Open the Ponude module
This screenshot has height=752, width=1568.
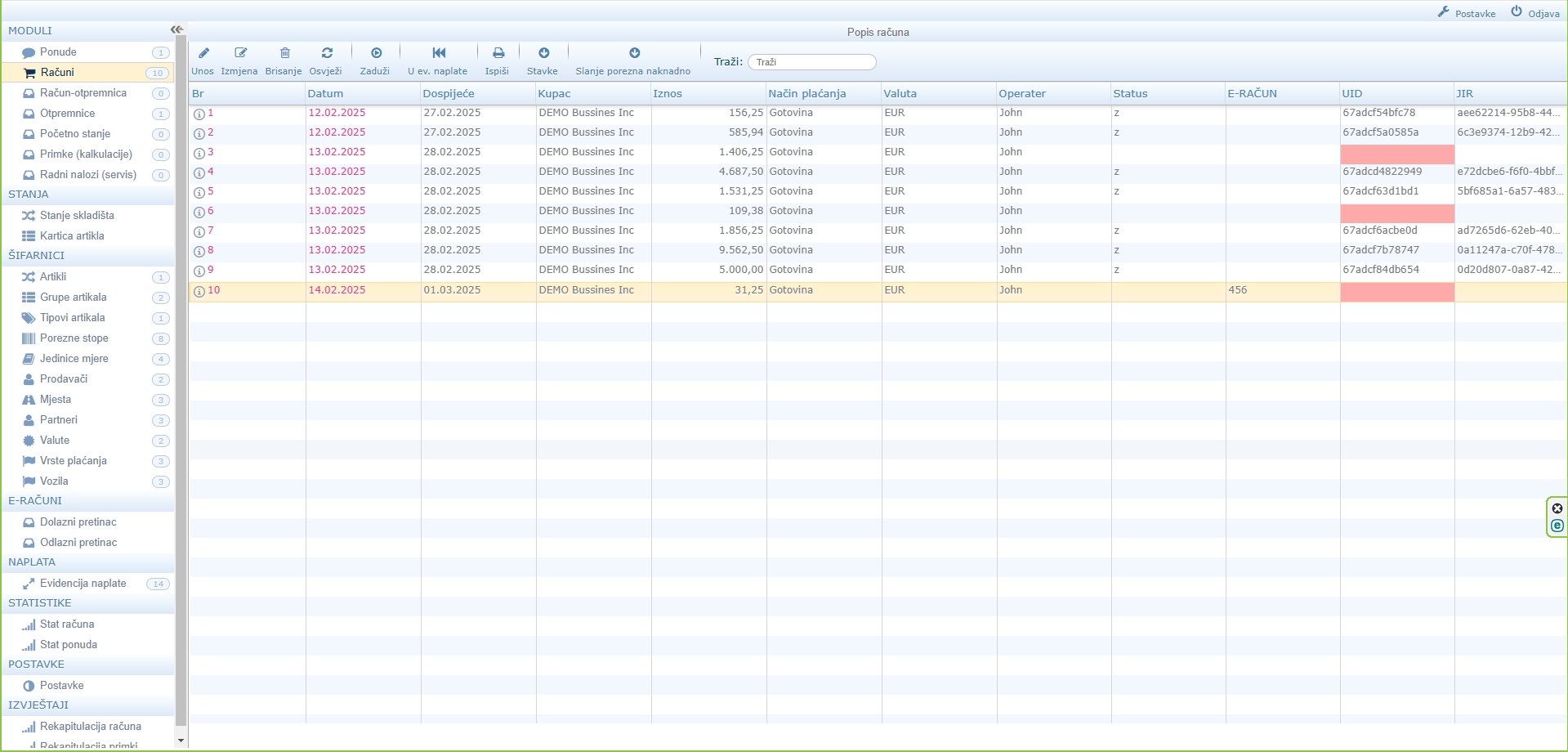point(58,52)
